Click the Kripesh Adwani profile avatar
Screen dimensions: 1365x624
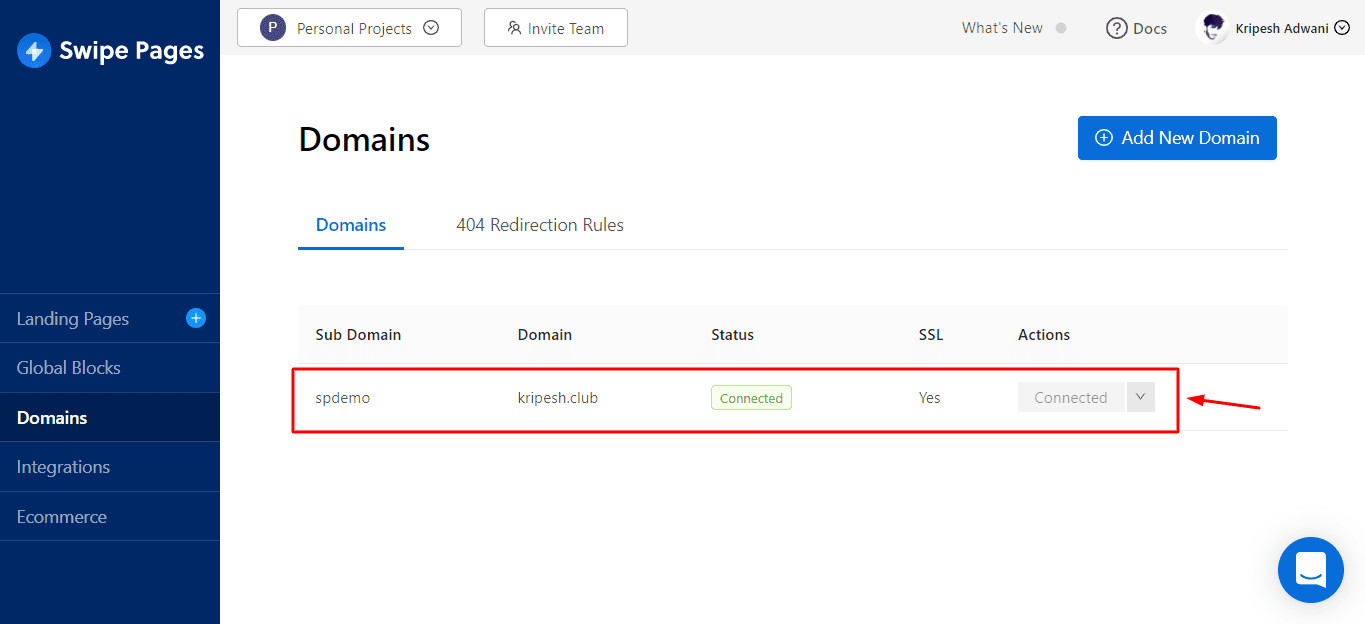1212,28
